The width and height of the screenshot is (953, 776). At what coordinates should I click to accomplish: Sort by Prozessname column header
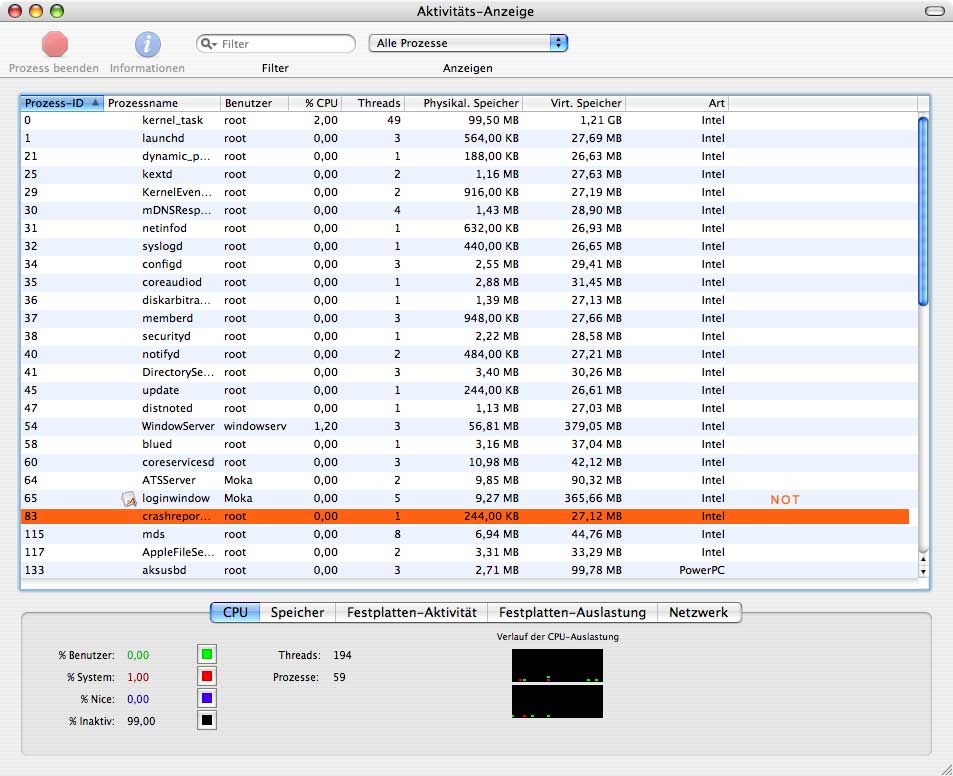(x=162, y=103)
